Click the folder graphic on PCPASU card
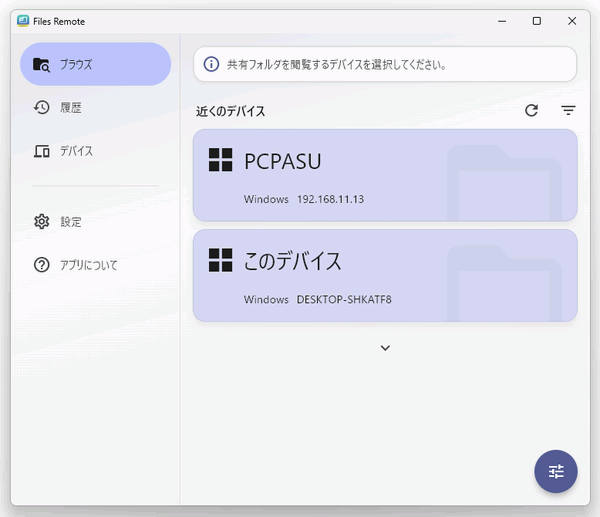 coord(504,183)
